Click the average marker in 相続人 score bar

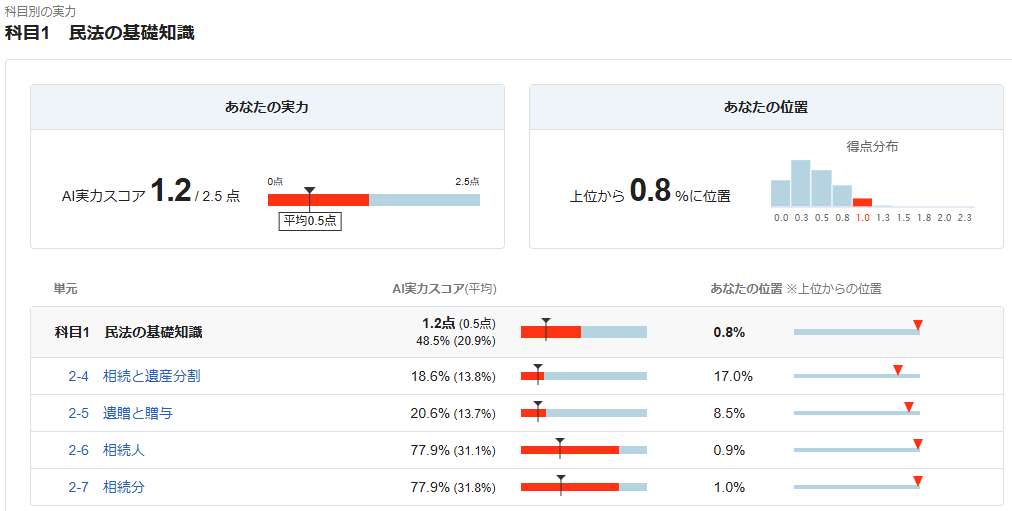[560, 441]
